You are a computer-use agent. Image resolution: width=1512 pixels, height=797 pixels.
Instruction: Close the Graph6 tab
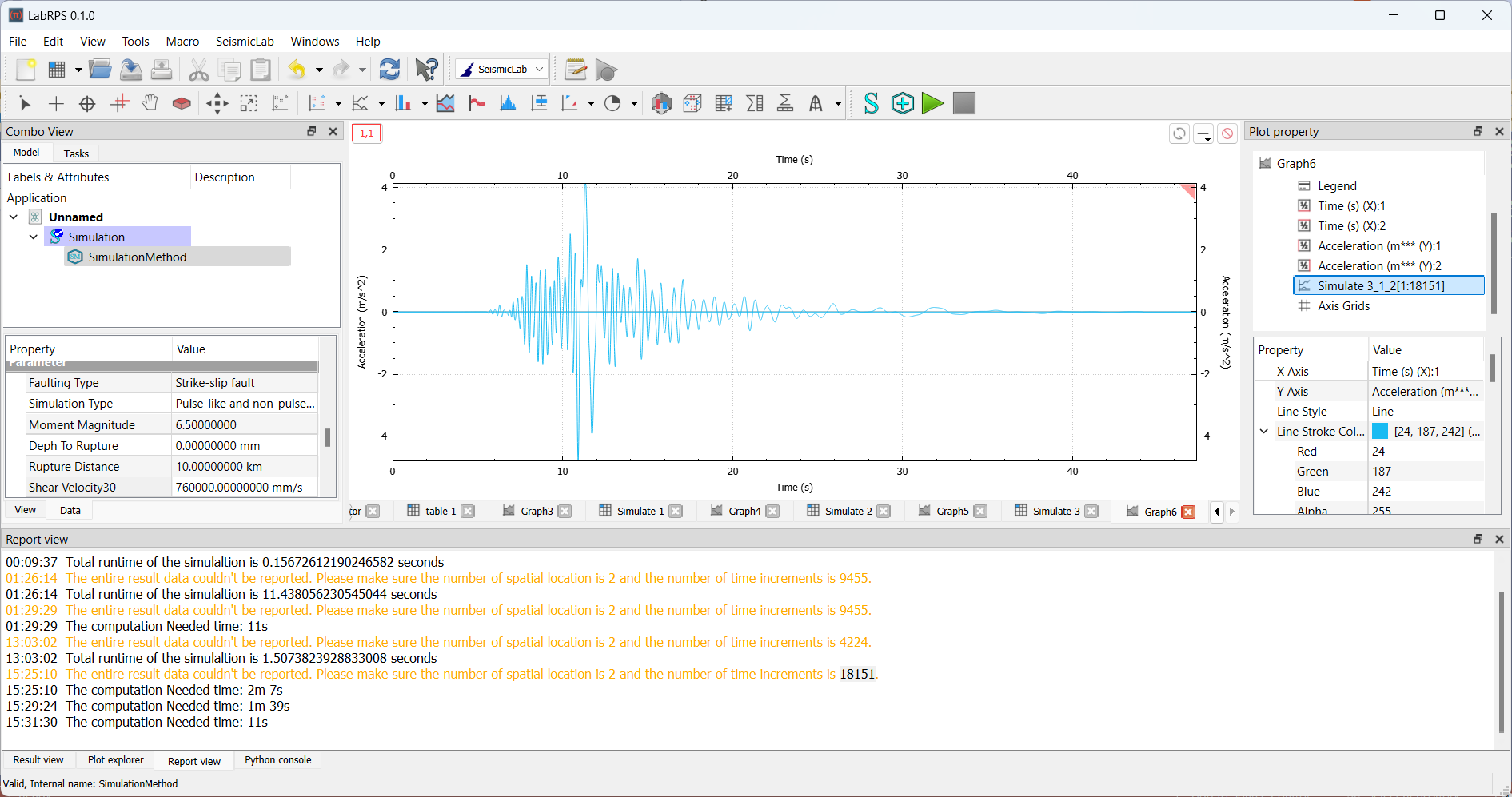[1188, 512]
